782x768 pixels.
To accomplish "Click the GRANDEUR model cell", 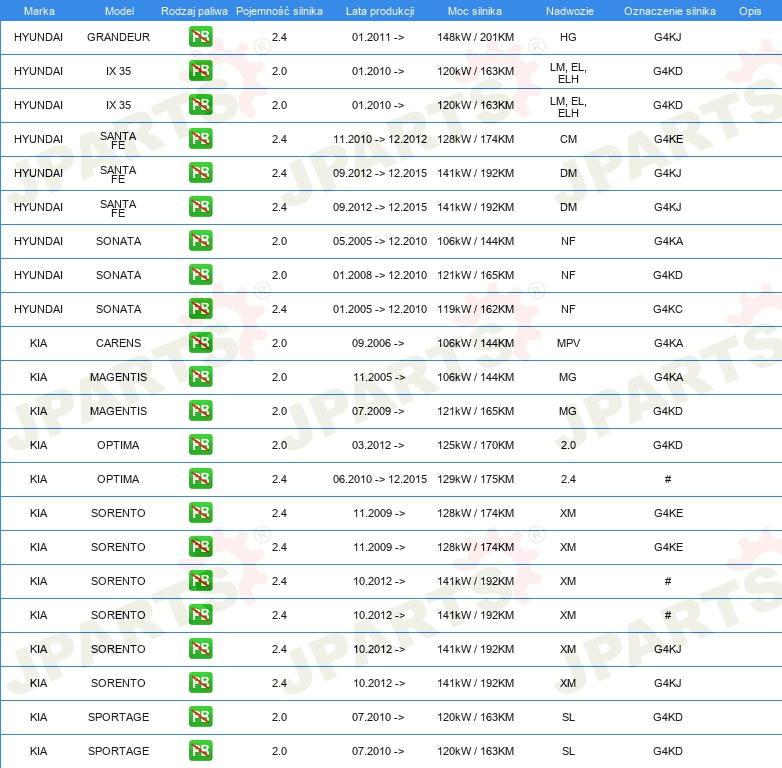I will [x=118, y=37].
